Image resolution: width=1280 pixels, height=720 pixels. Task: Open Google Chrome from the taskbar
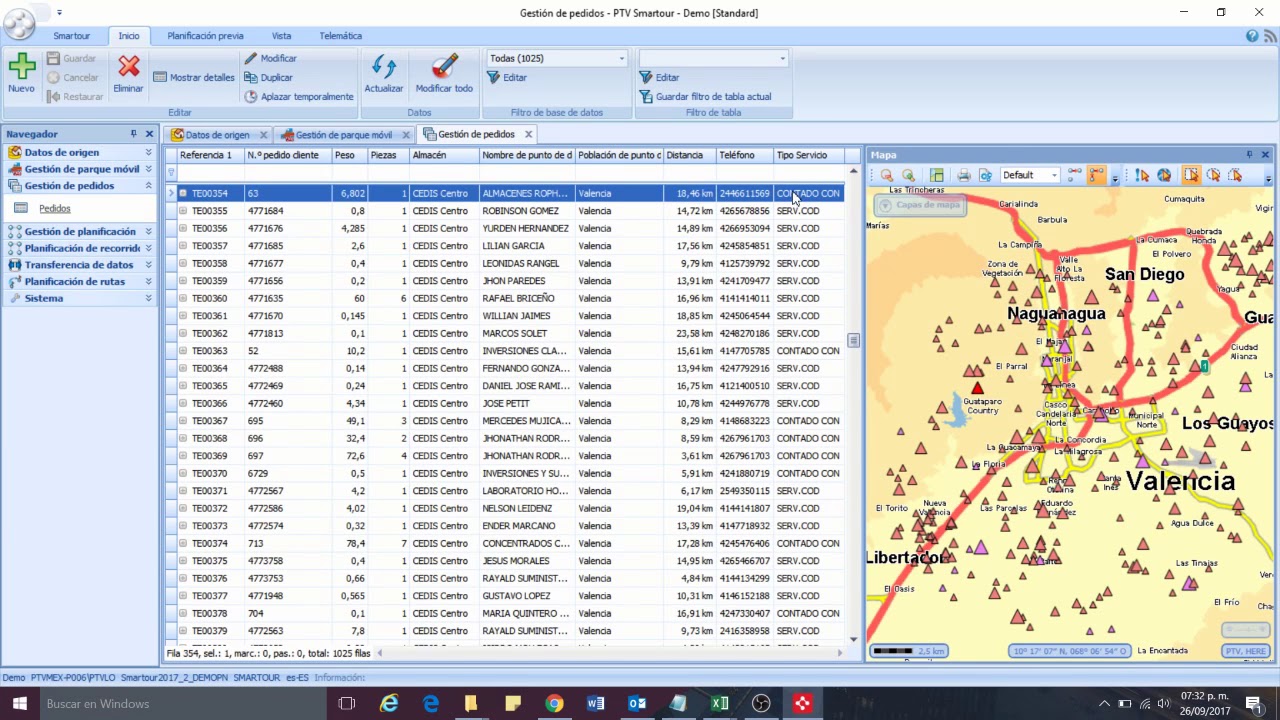pos(553,703)
